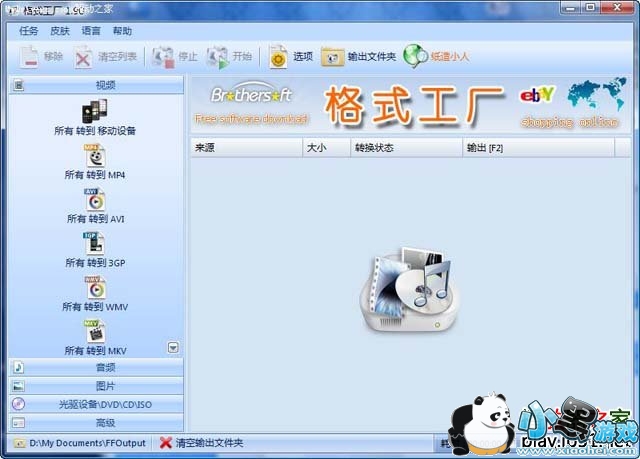640x459 pixels.
Task: Expand the 光驱设备\DVD\CD\ISO section
Action: click(x=96, y=404)
